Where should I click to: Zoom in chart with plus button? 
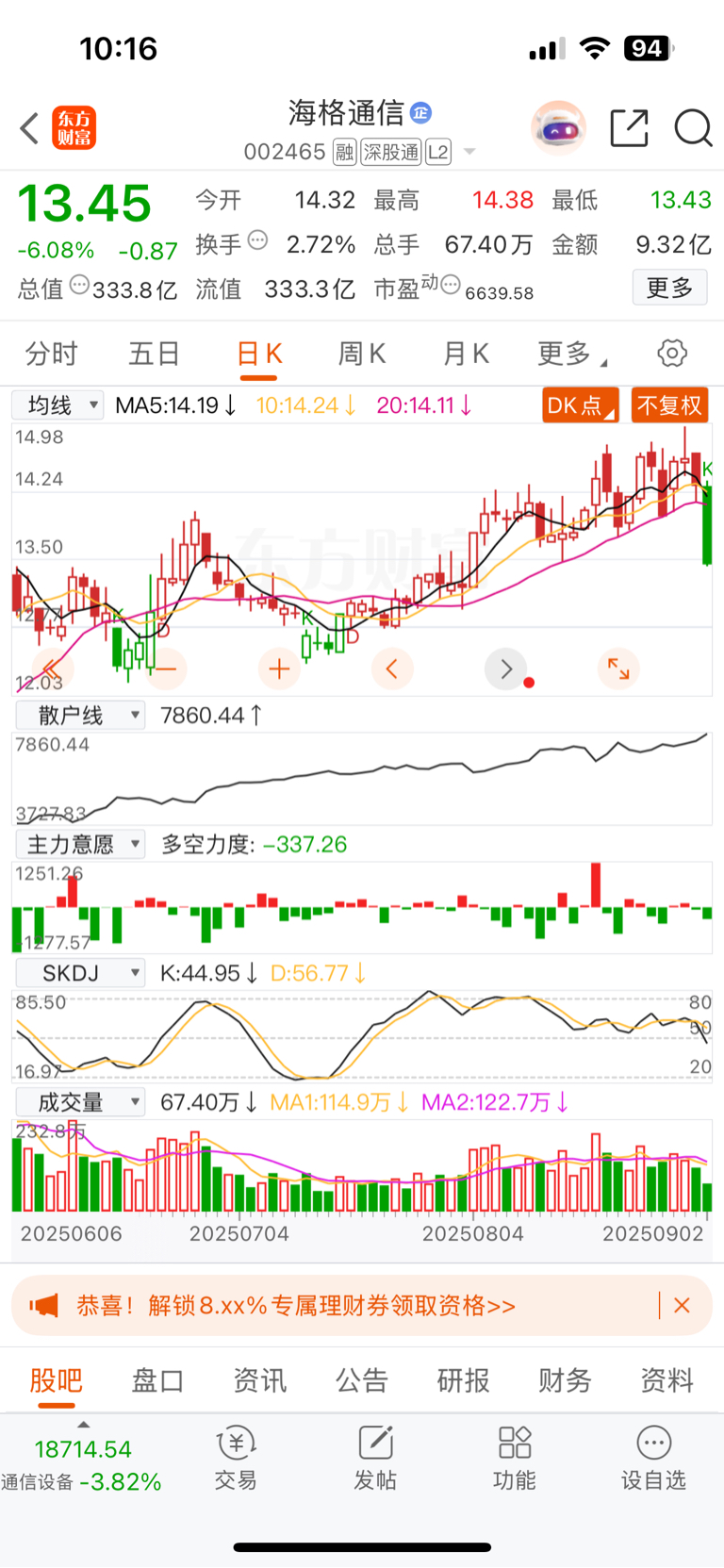279,668
